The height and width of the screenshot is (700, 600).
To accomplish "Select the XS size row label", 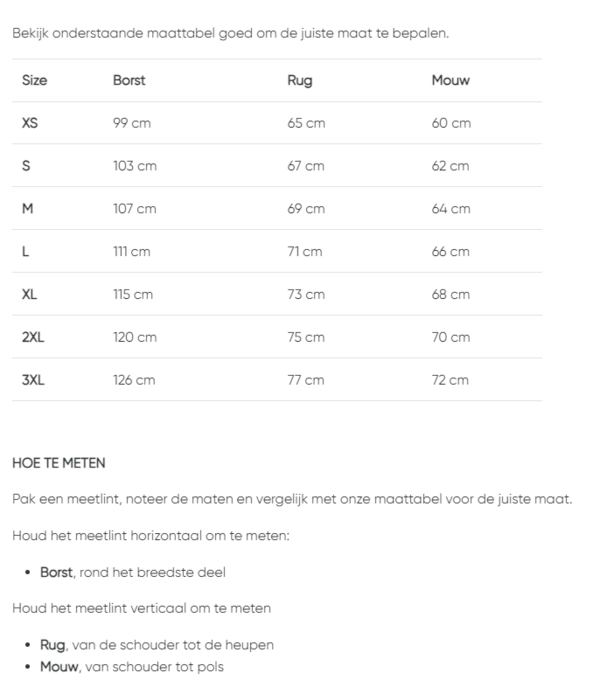I will [30, 123].
